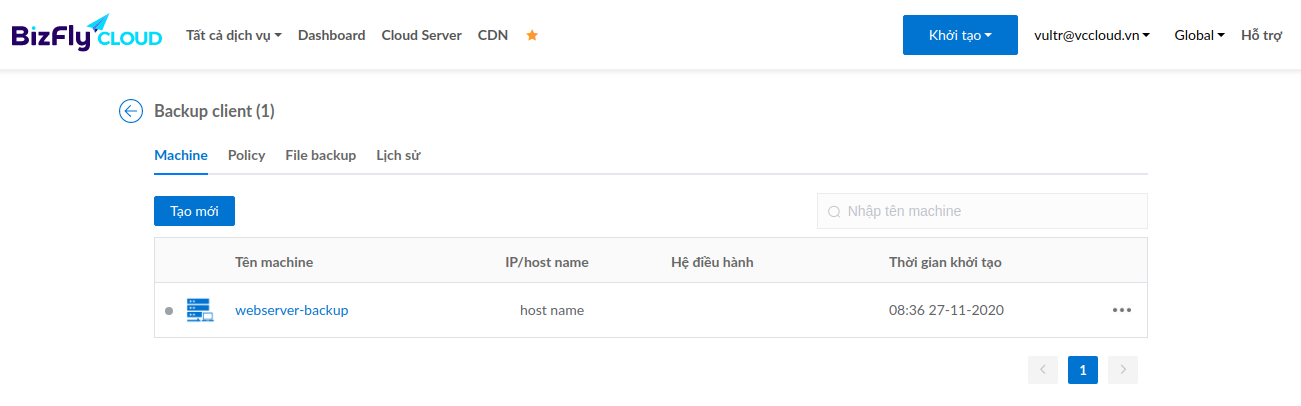The height and width of the screenshot is (406, 1301).
Task: Open the webserver-backup machine link
Action: pyautogui.click(x=292, y=310)
